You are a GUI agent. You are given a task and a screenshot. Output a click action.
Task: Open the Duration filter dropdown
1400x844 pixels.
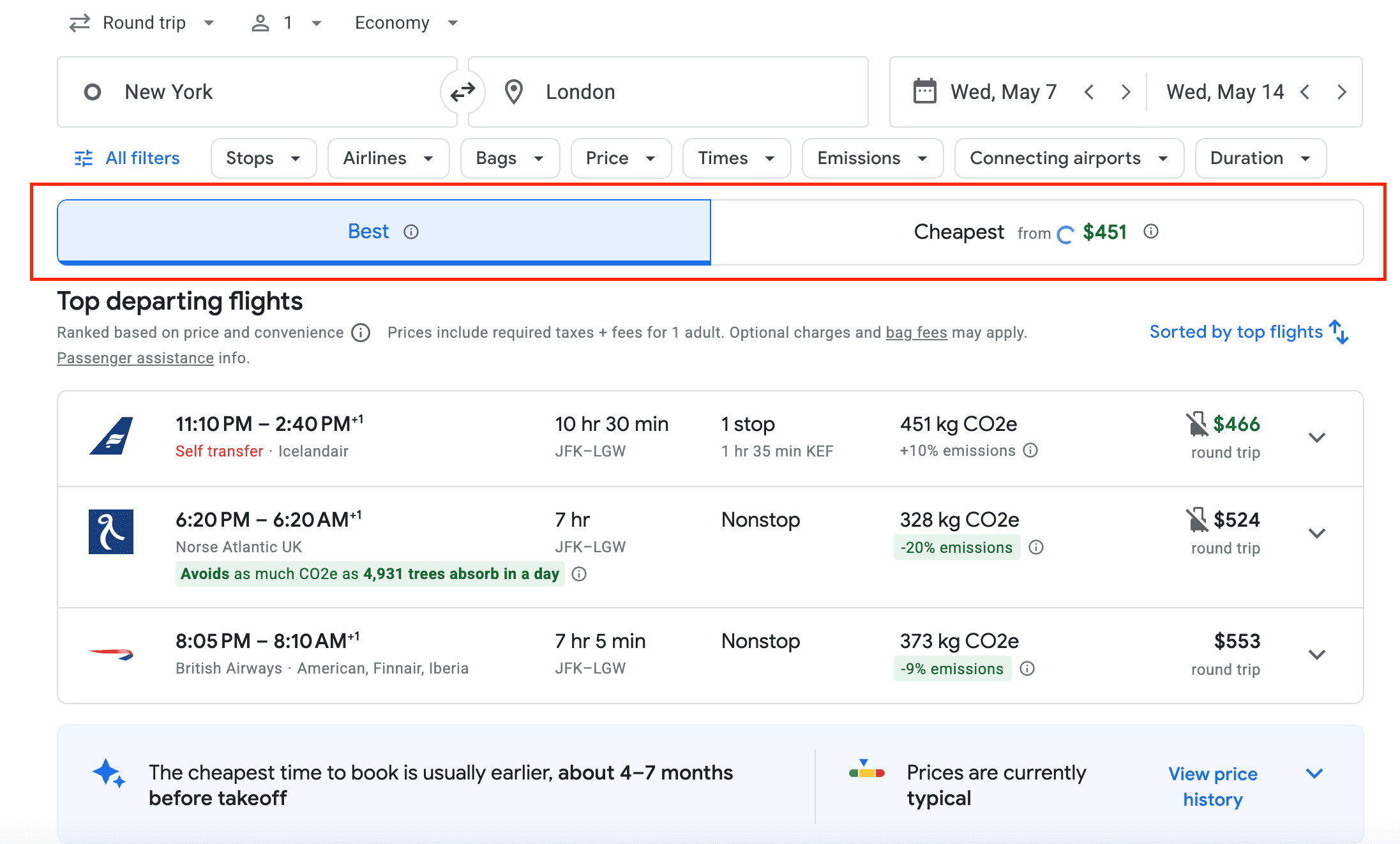[1261, 158]
